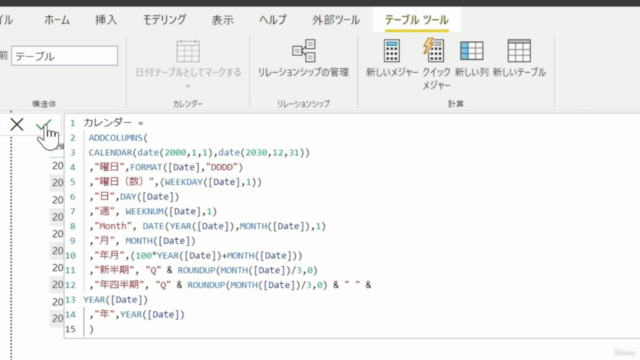This screenshot has width=640, height=360.
Task: Click the "年" string on line 14
Action: coord(104,314)
